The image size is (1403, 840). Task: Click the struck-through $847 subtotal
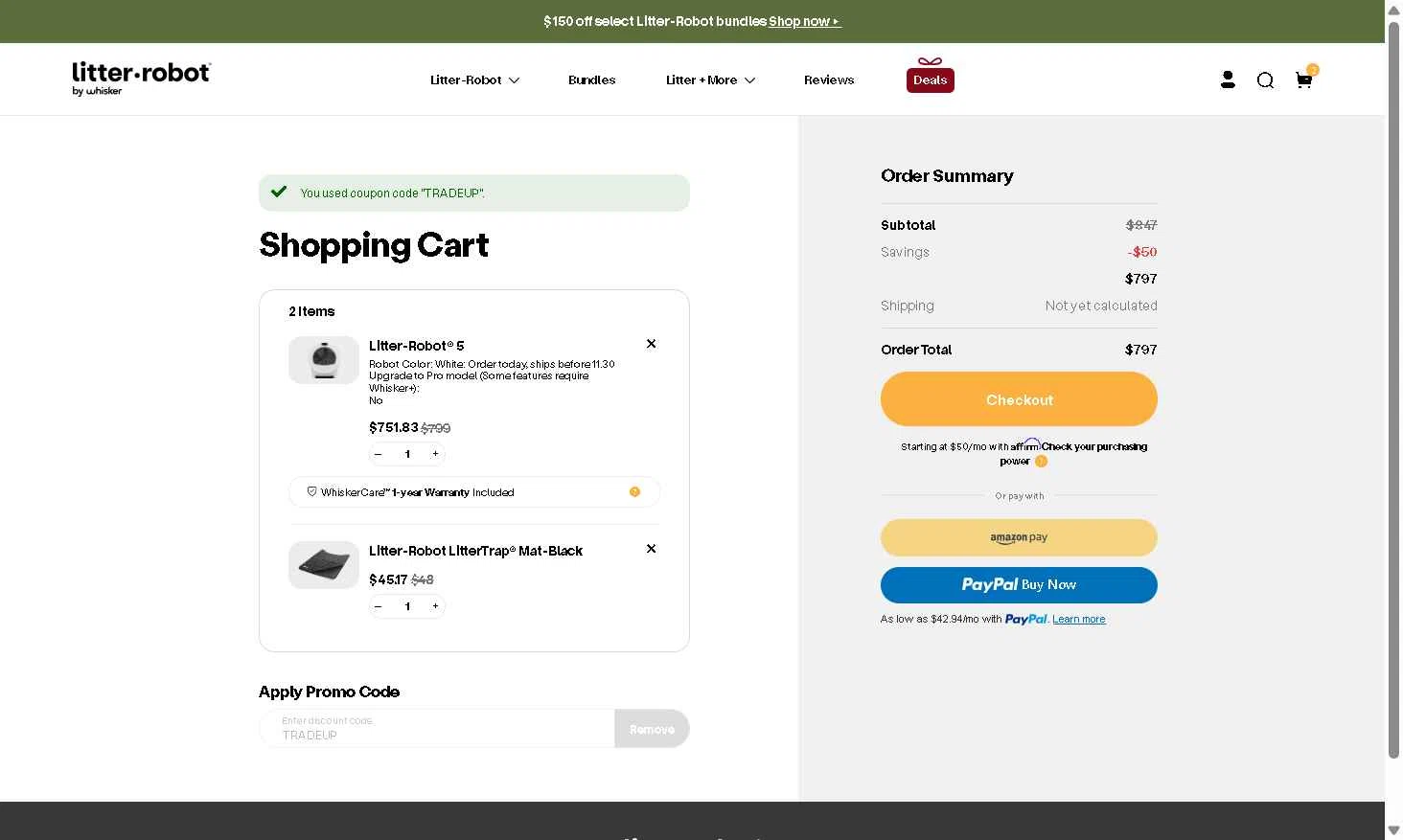pyautogui.click(x=1141, y=225)
